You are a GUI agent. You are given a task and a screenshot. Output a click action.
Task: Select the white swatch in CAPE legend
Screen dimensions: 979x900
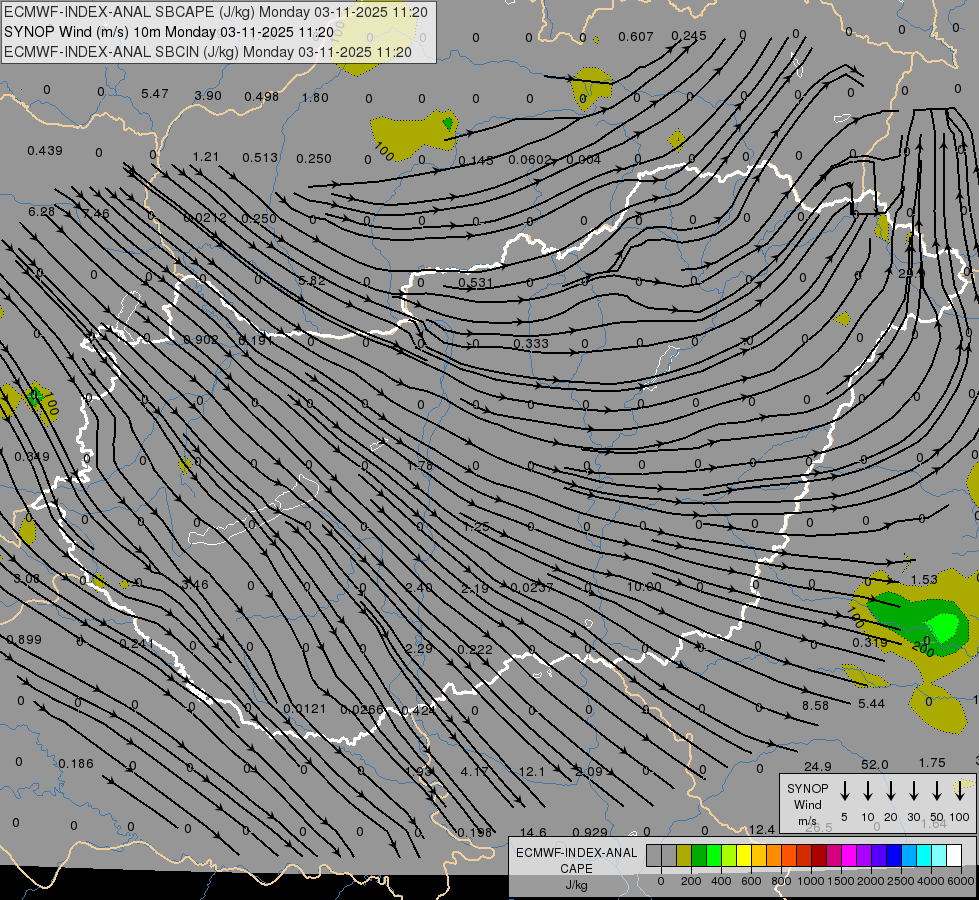point(954,855)
